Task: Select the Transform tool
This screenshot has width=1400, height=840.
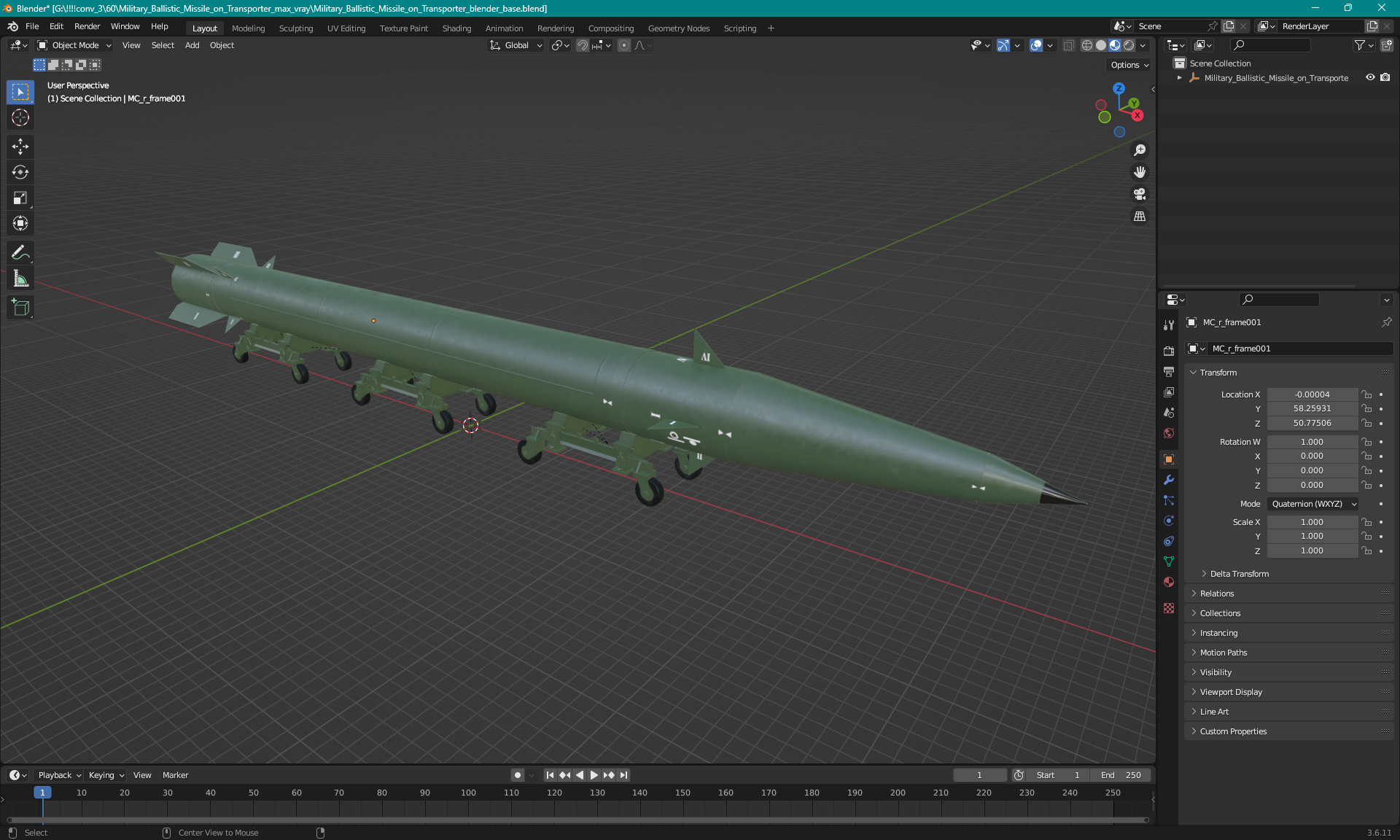Action: (20, 223)
